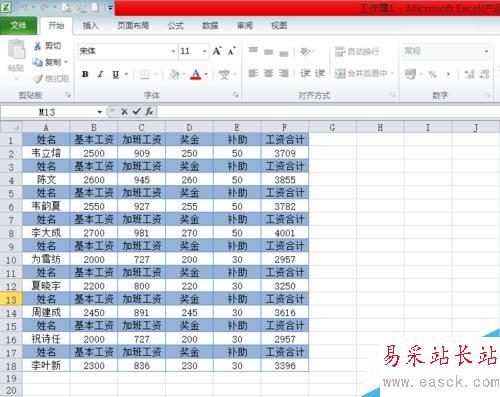This screenshot has width=500, height=397.
Task: Click the decrease indent icon
Action: [305, 73]
